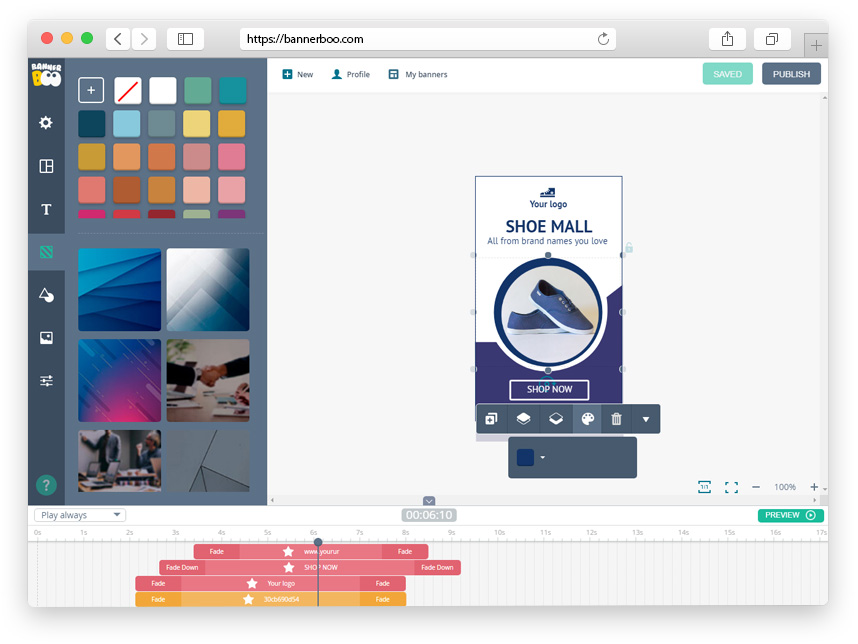858x644 pixels.
Task: Pick the teal color swatch in the top row
Action: click(233, 90)
